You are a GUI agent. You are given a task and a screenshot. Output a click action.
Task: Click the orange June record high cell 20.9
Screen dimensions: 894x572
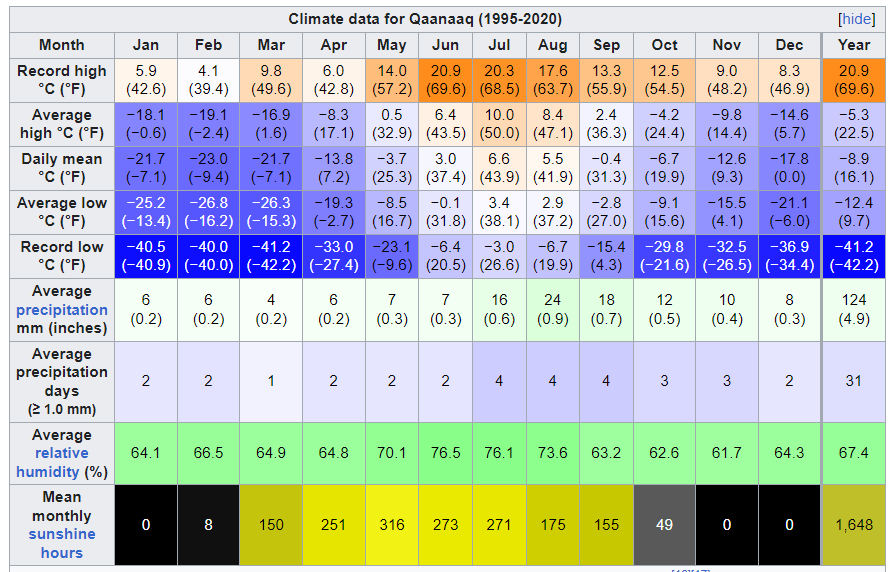pos(445,80)
